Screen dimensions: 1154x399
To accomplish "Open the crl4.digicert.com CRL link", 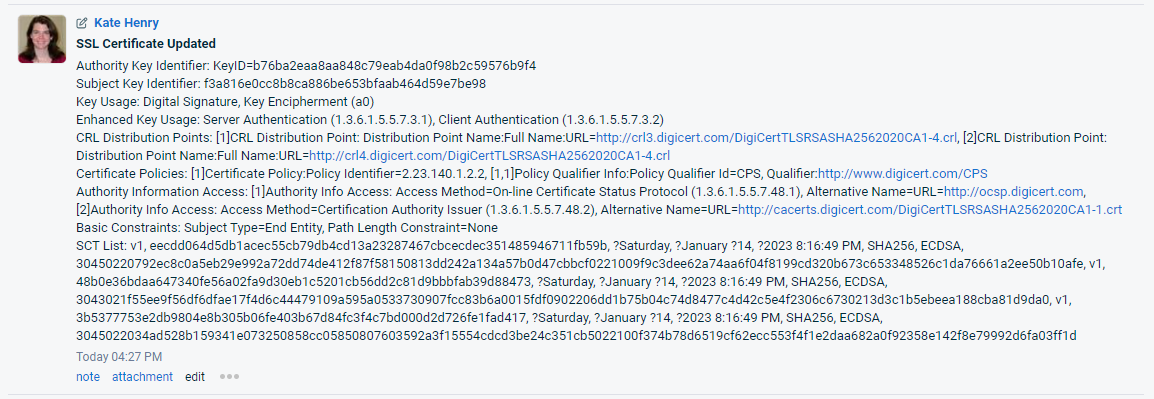I will [x=489, y=155].
